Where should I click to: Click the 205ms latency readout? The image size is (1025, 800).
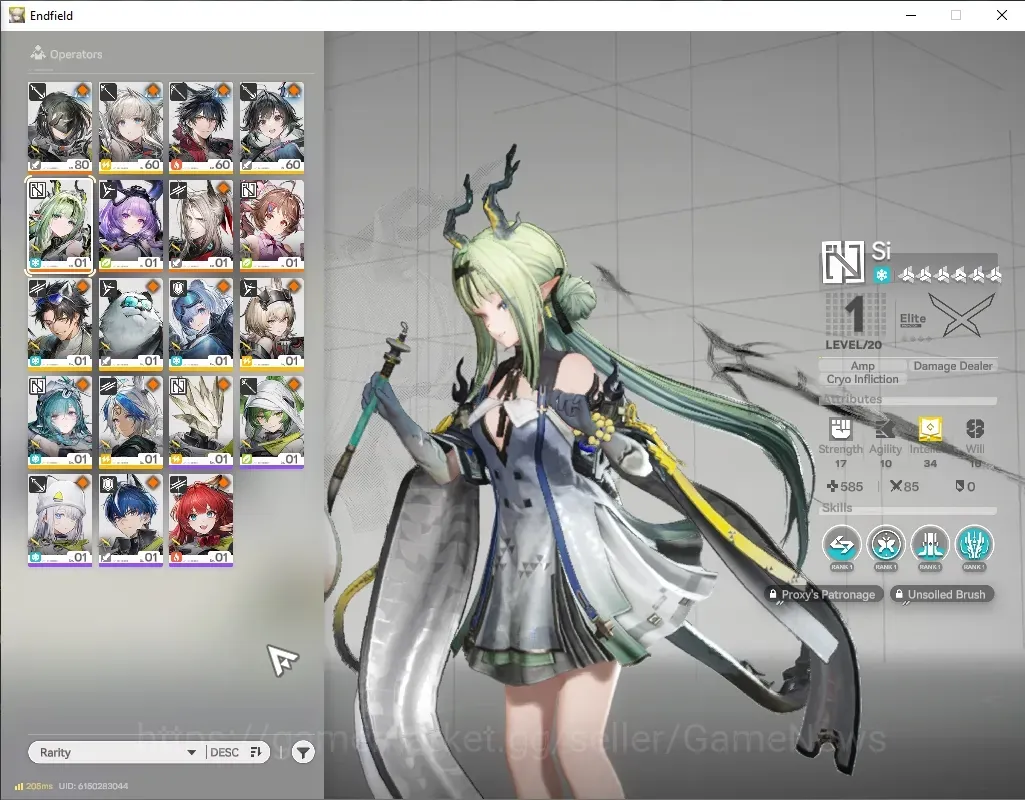(x=39, y=786)
